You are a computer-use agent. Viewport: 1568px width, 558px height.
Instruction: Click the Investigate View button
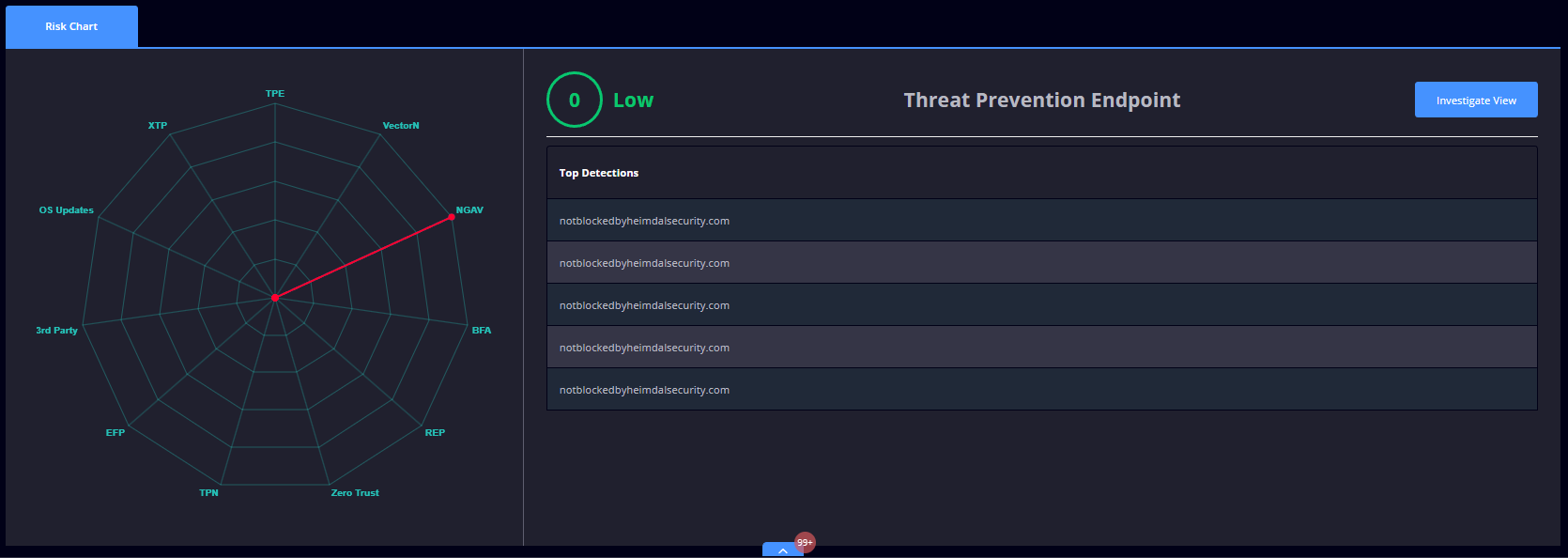click(x=1476, y=100)
